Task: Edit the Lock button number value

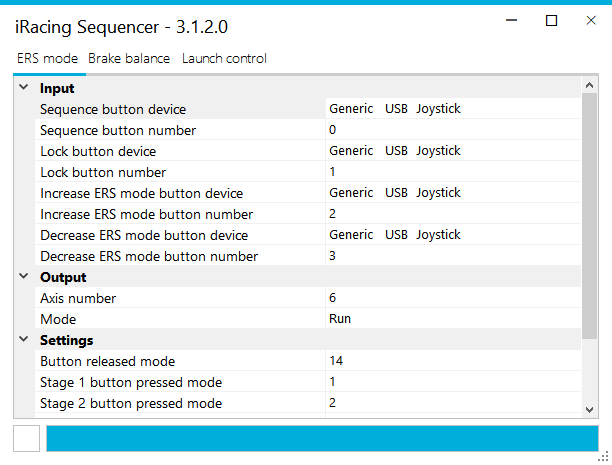Action: click(453, 172)
